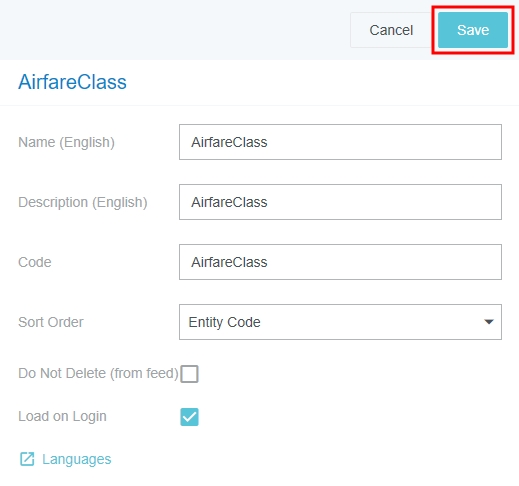Click the Load on Login label
Screen dimensions: 519x486
point(62,417)
